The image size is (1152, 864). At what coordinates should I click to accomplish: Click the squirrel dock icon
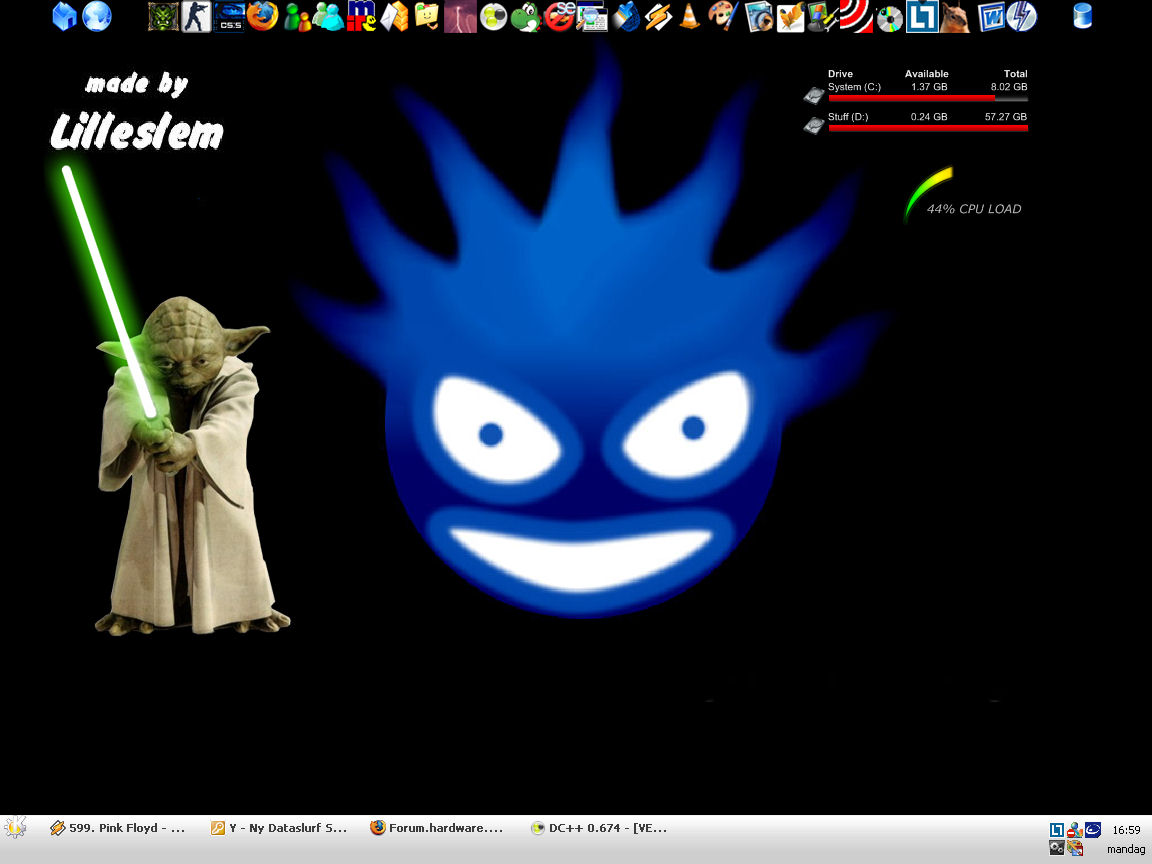point(954,16)
